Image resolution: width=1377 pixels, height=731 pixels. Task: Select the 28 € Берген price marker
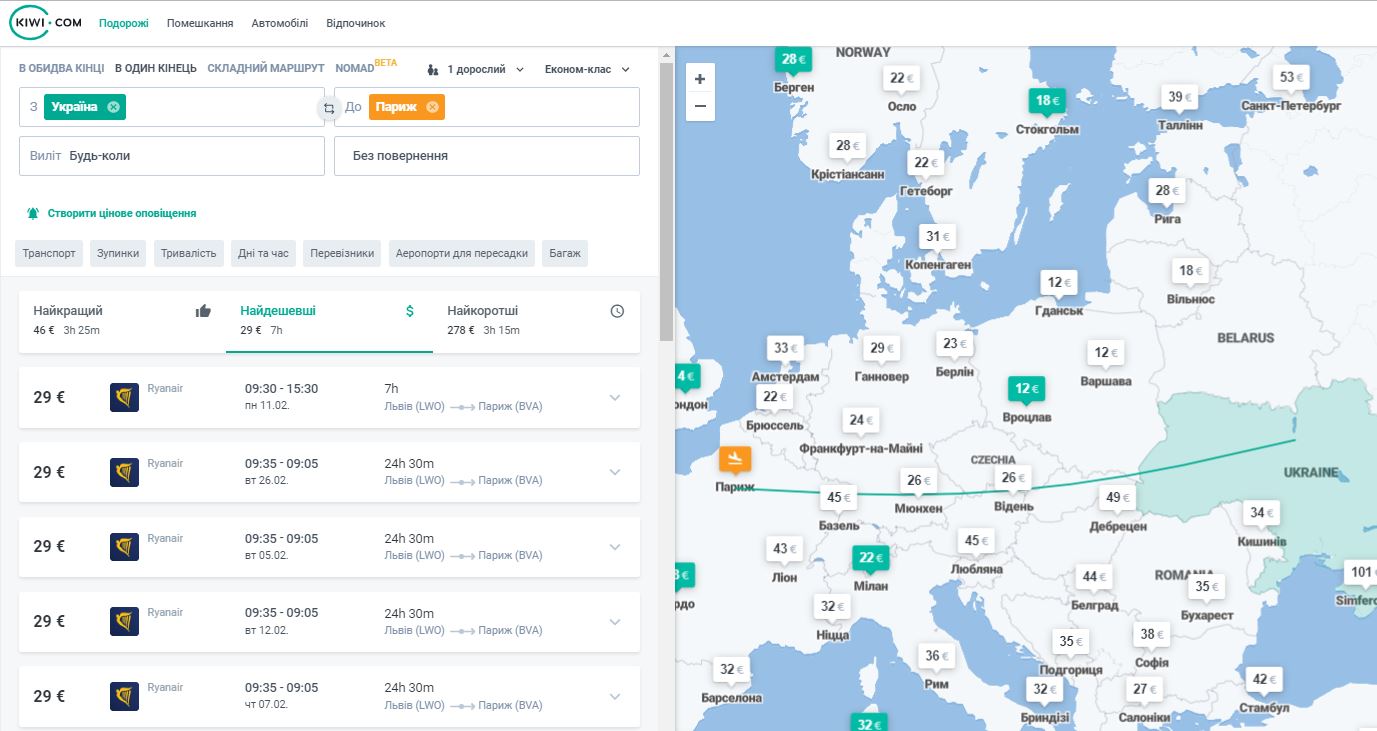click(x=793, y=59)
